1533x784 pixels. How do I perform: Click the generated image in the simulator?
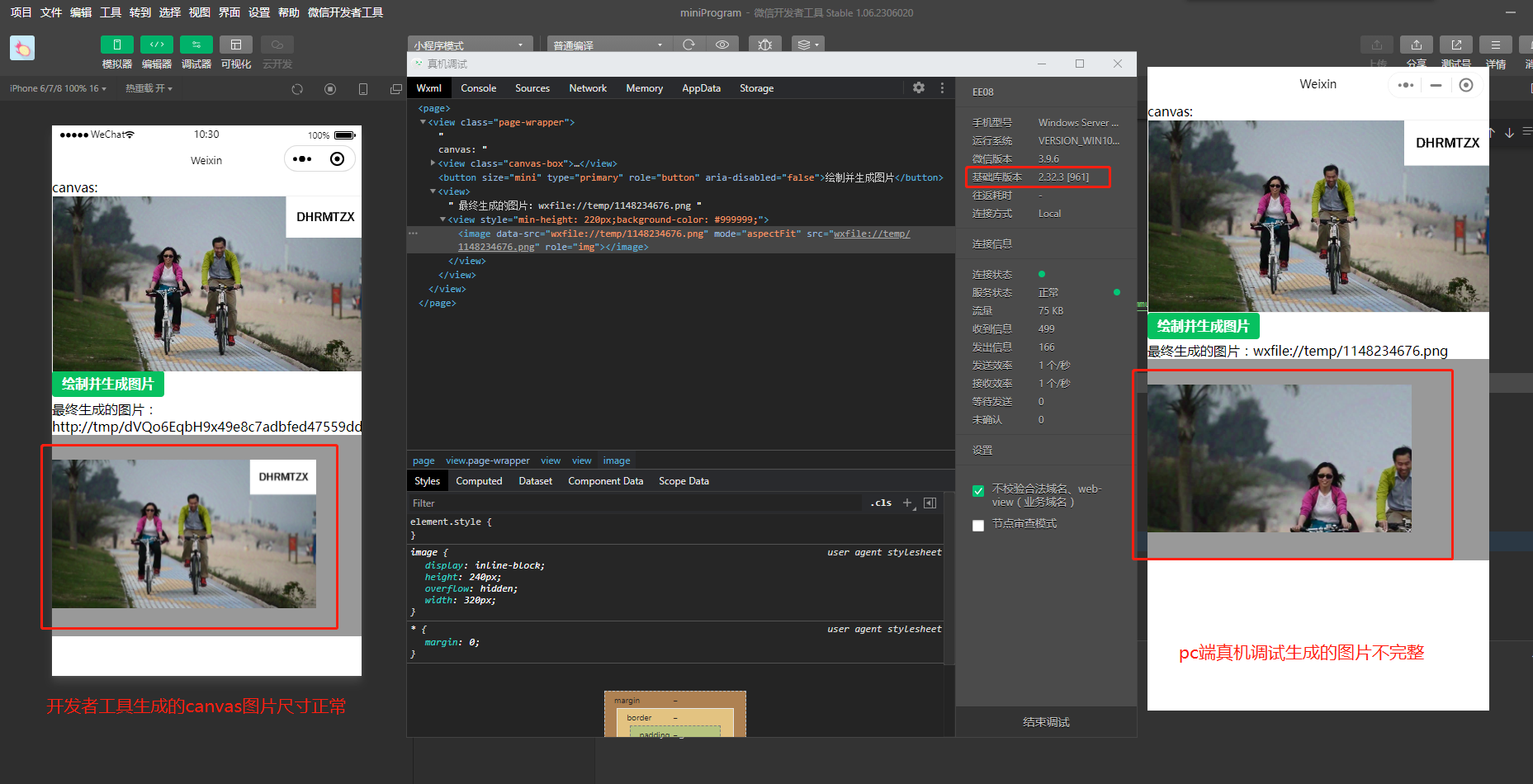coord(184,534)
